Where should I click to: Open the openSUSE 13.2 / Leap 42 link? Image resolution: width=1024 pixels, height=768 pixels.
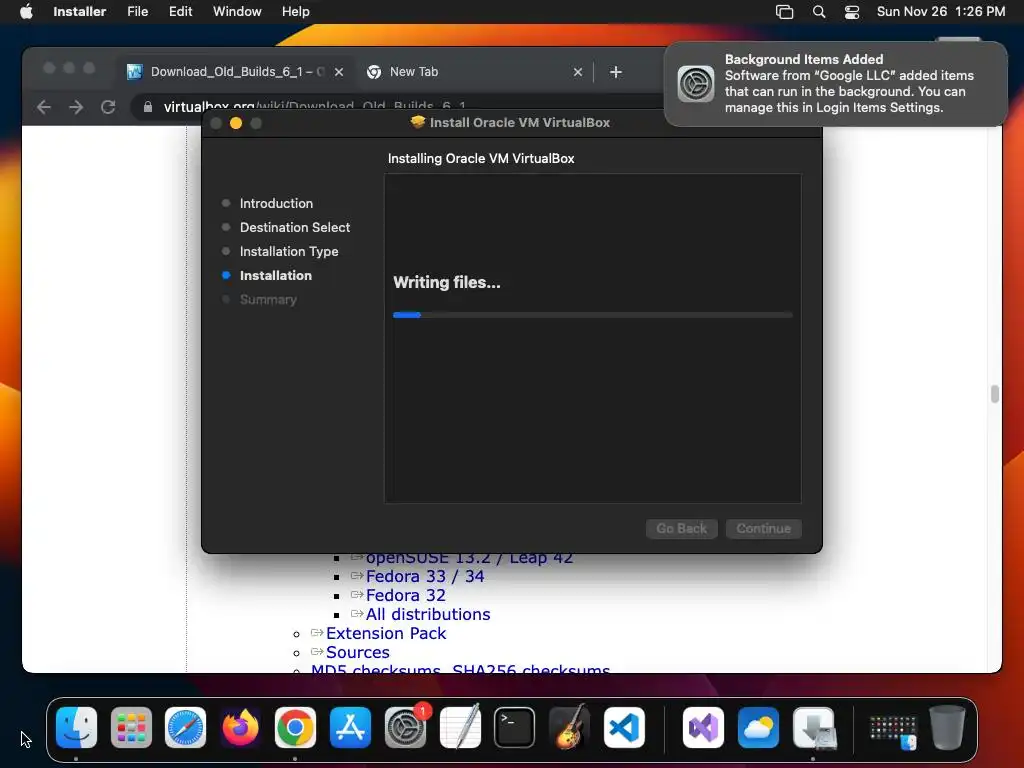coord(470,559)
